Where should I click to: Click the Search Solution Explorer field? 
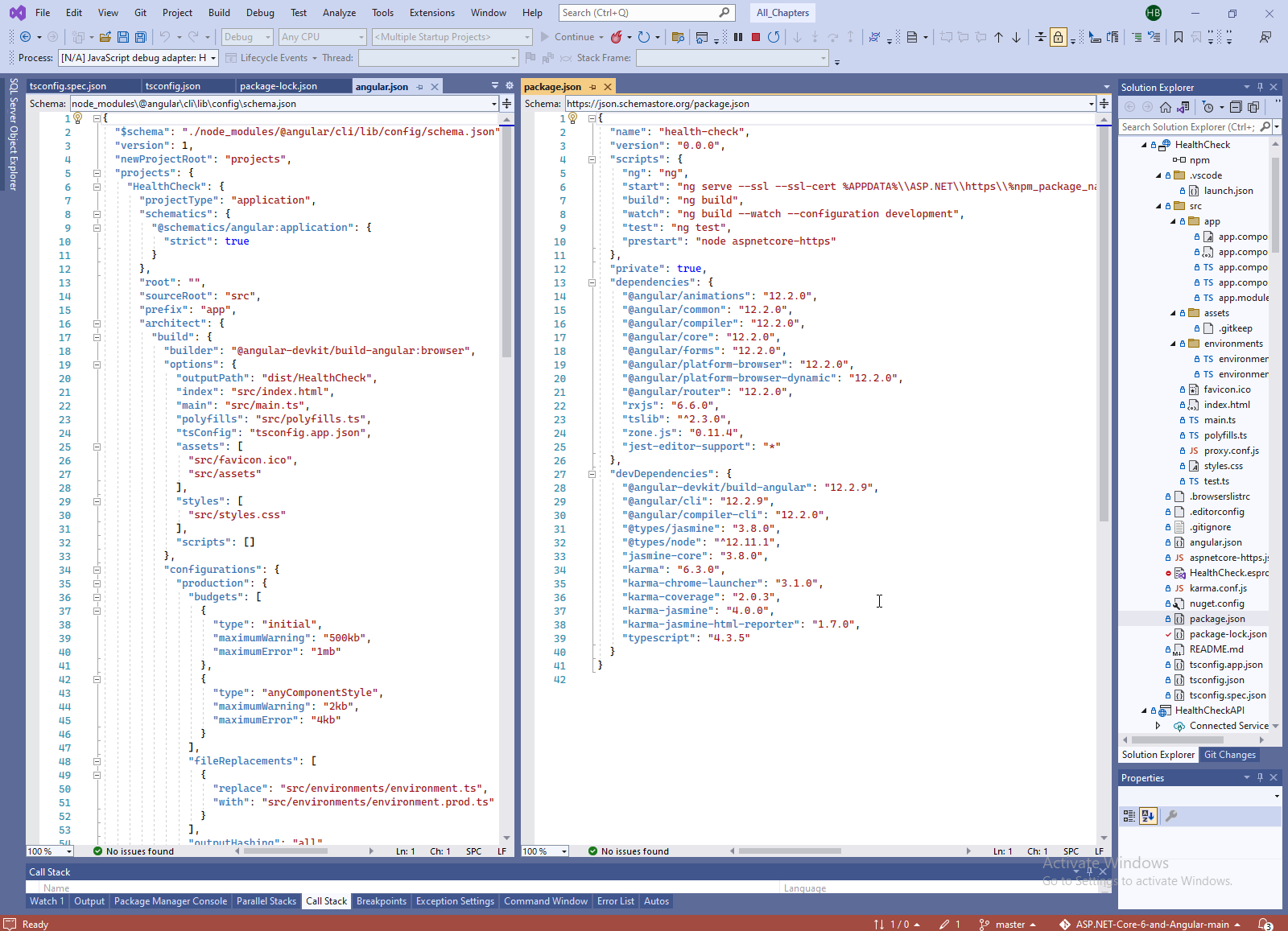click(x=1188, y=127)
